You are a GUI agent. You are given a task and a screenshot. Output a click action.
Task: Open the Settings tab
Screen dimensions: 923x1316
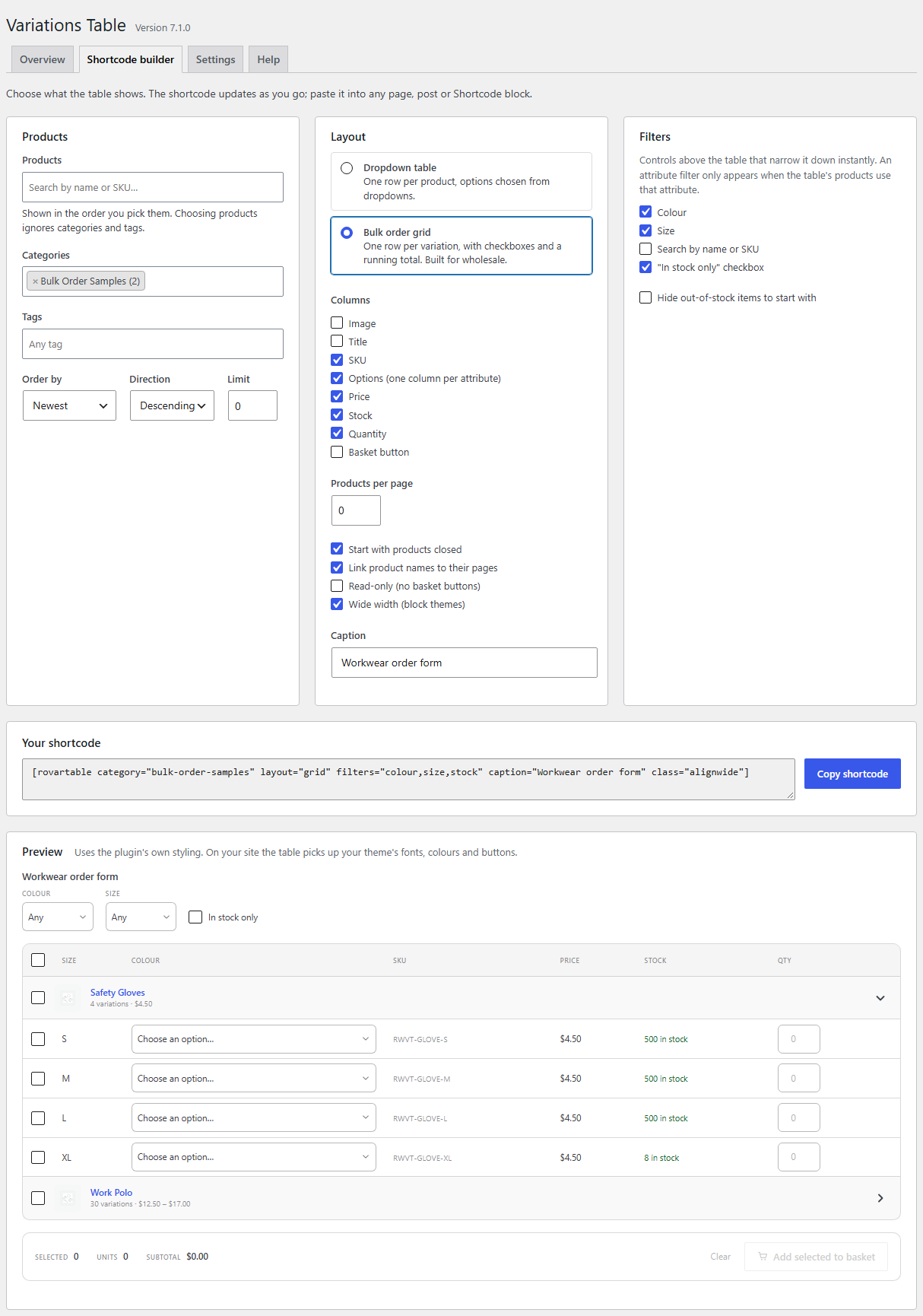[216, 59]
